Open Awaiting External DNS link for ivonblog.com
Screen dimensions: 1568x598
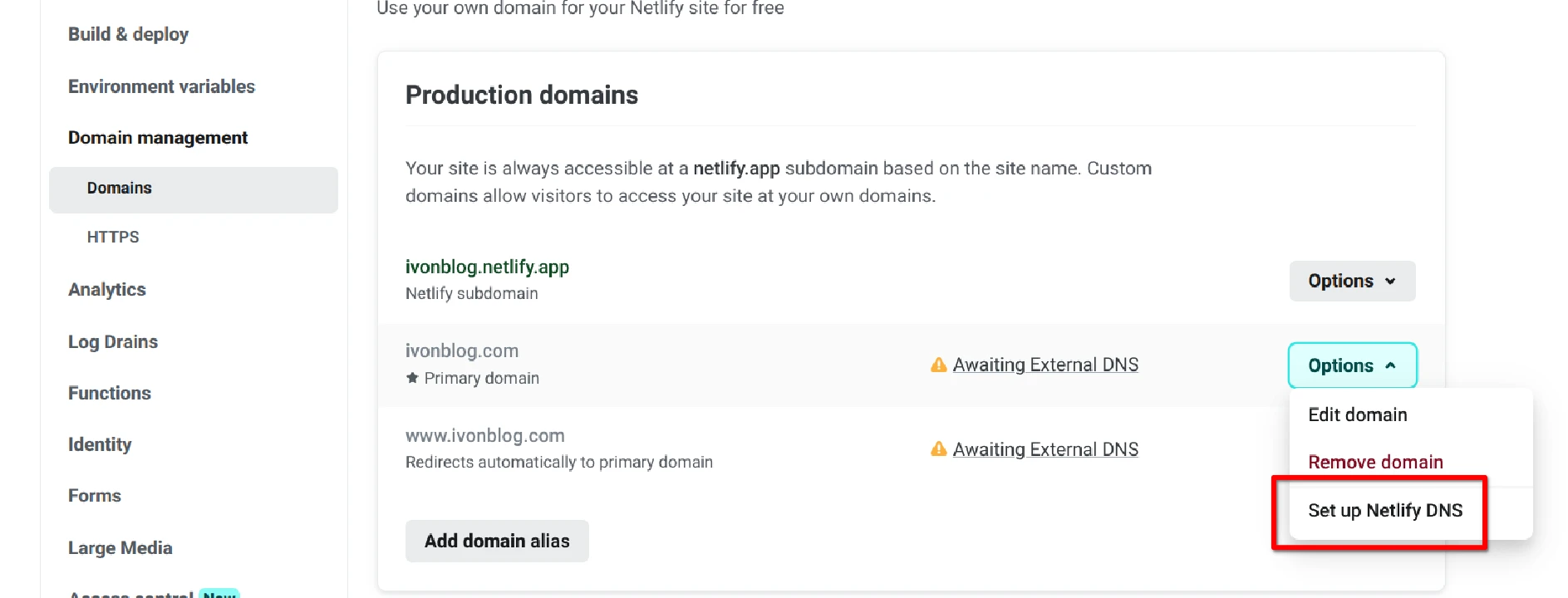point(1045,365)
